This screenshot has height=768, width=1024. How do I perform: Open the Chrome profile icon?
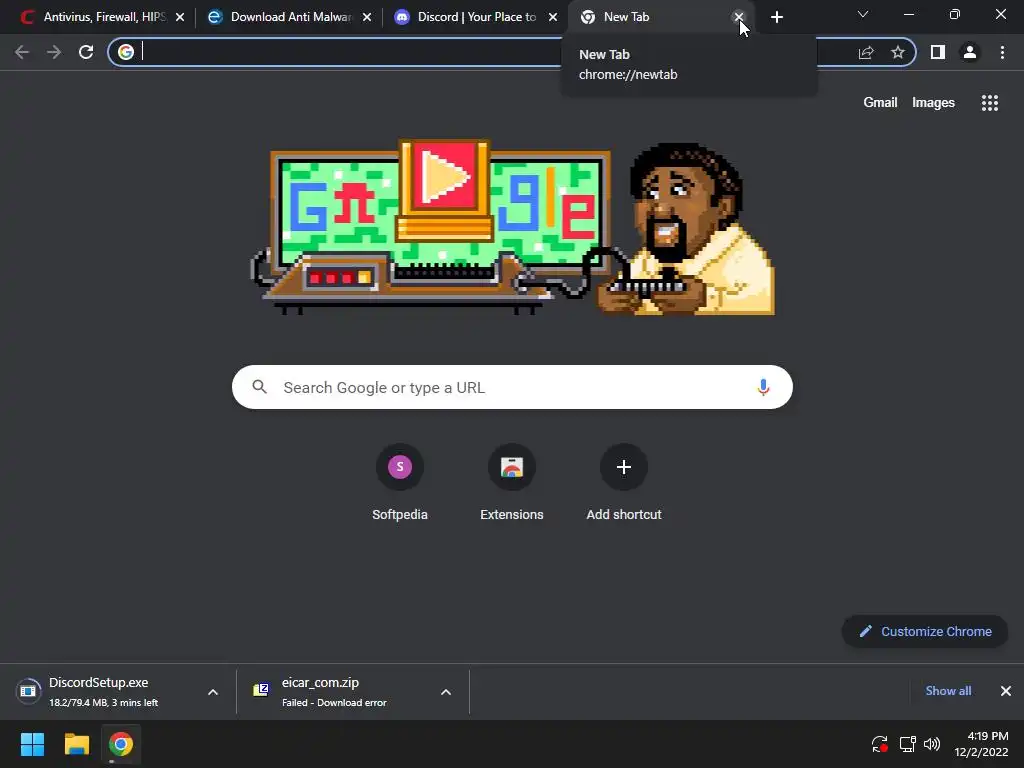[x=970, y=52]
